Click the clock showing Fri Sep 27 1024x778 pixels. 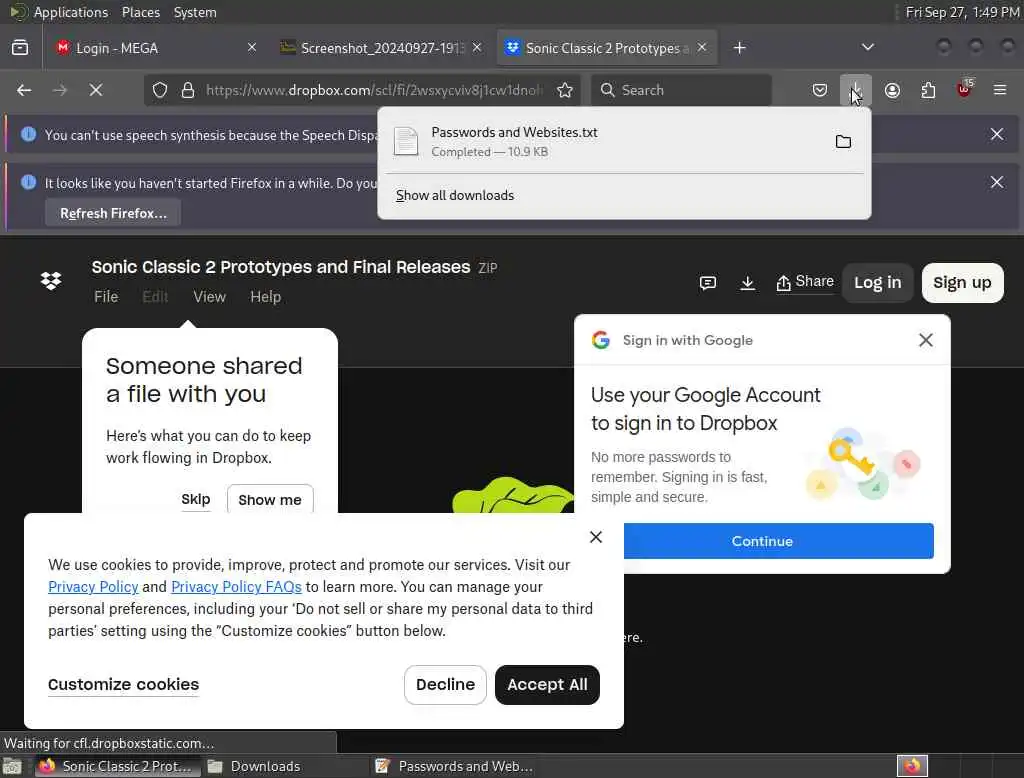coord(961,12)
